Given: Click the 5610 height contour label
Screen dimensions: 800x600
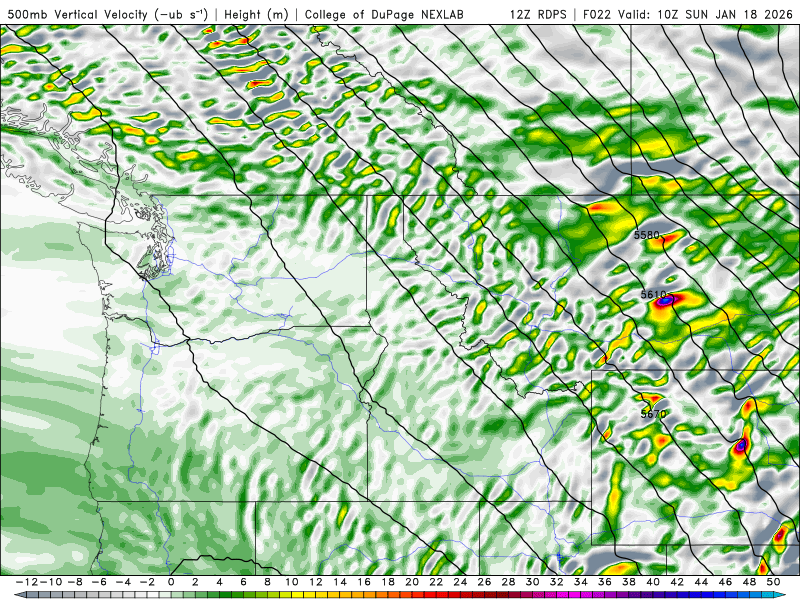Looking at the screenshot, I should pos(653,294).
